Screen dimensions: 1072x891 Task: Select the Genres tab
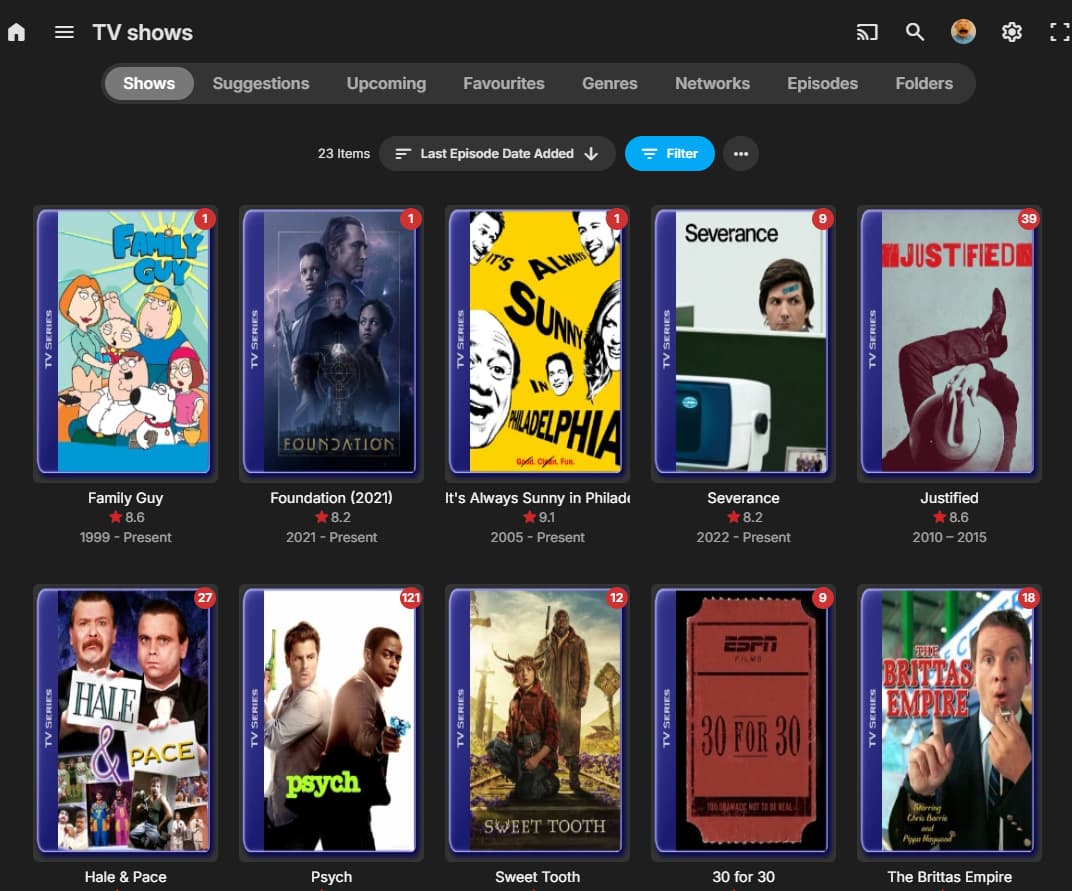[610, 83]
